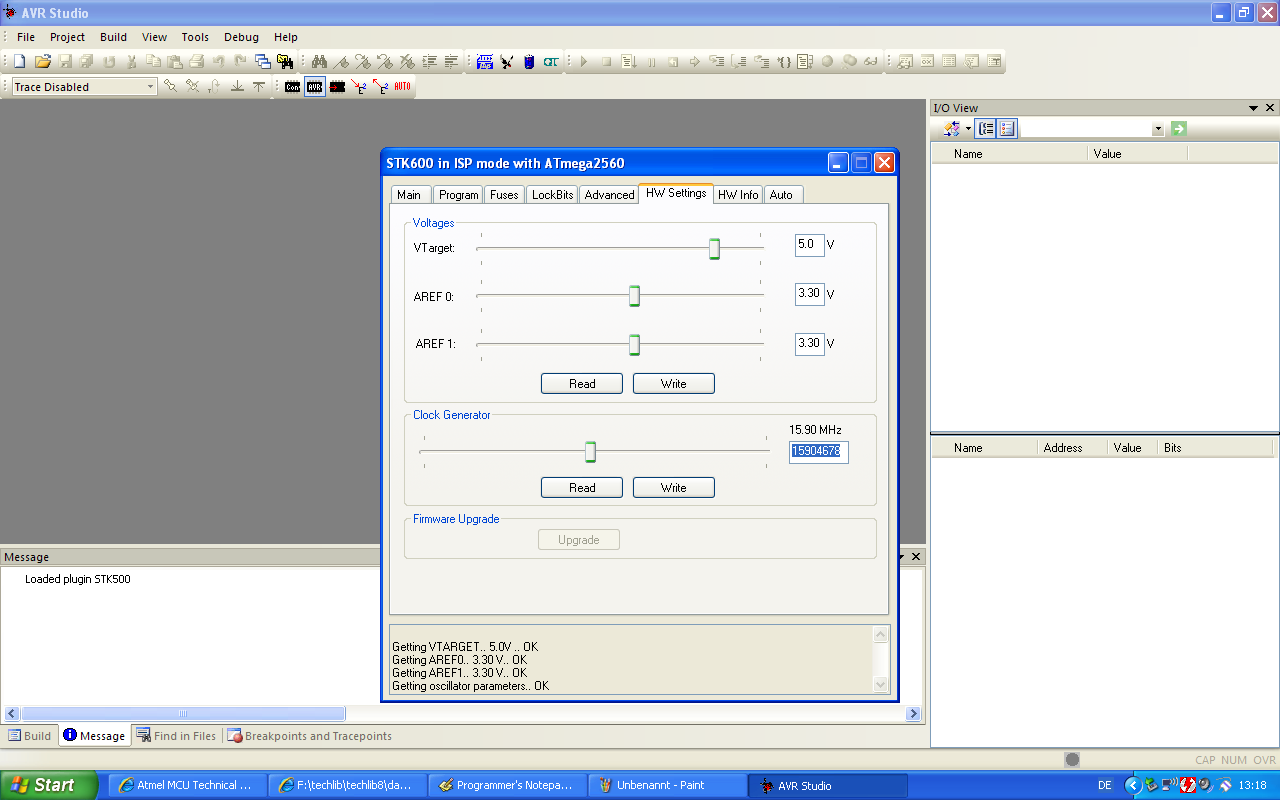Switch to Programmer's Notepad taskbar item
The image size is (1280, 800).
[x=507, y=785]
